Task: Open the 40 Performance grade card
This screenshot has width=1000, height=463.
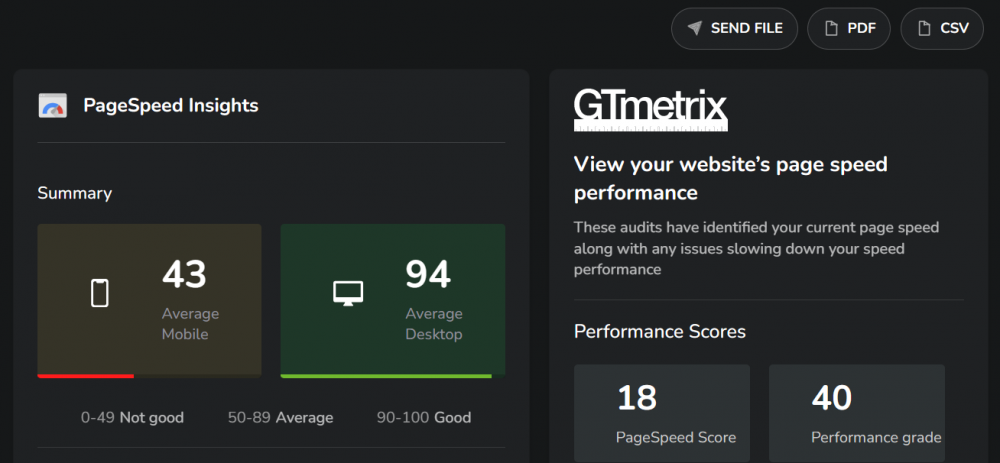Action: pos(857,413)
